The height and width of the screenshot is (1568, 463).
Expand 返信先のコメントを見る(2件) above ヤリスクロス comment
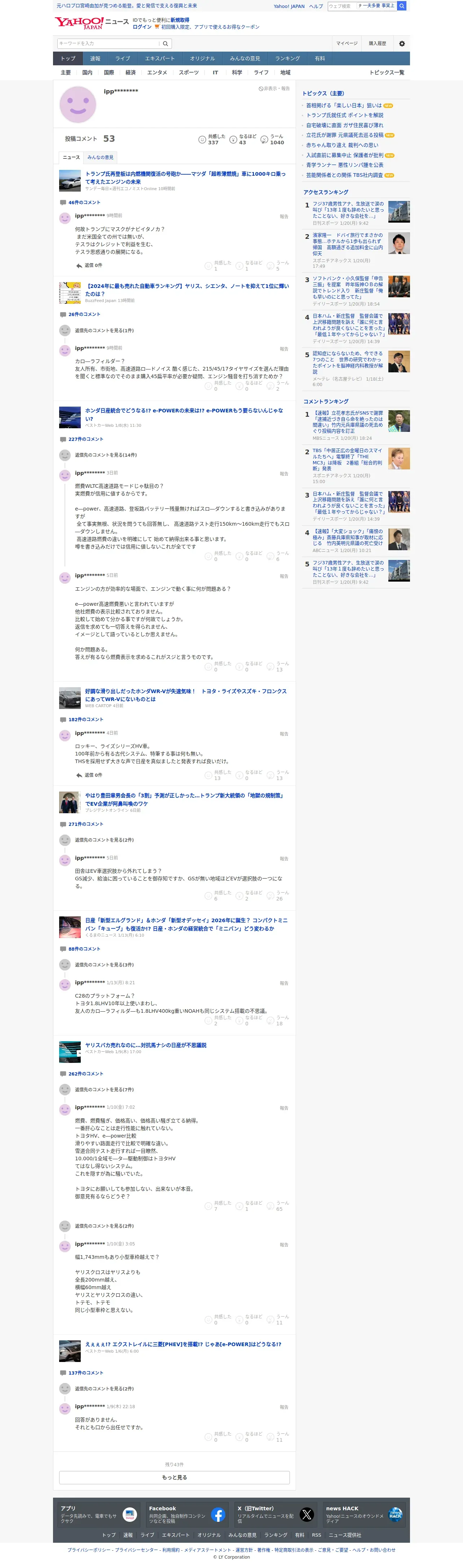104,1226
